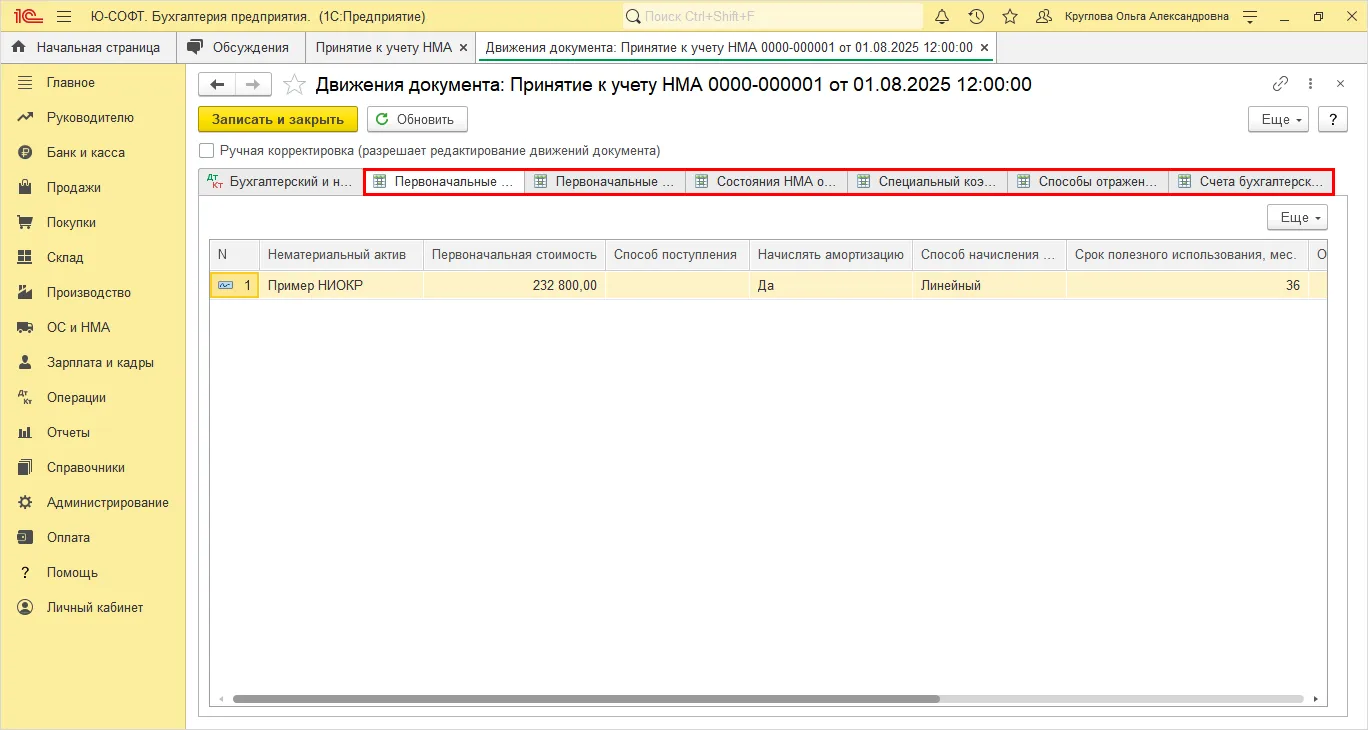Viewport: 1368px width, 730px height.
Task: Click the Администрирование gear icon
Action: (26, 502)
